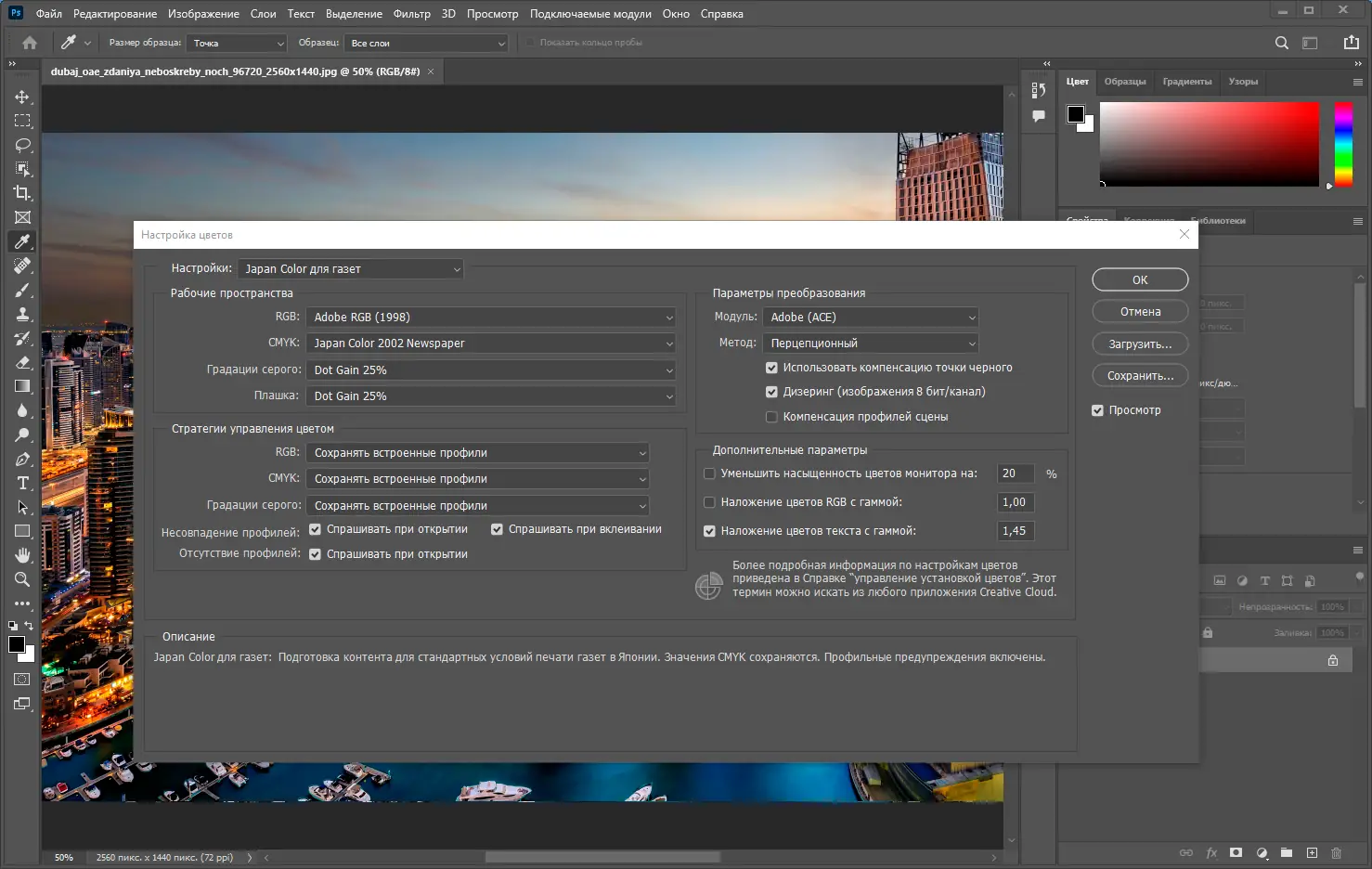This screenshot has width=1372, height=869.
Task: Select the Move tool
Action: (x=22, y=97)
